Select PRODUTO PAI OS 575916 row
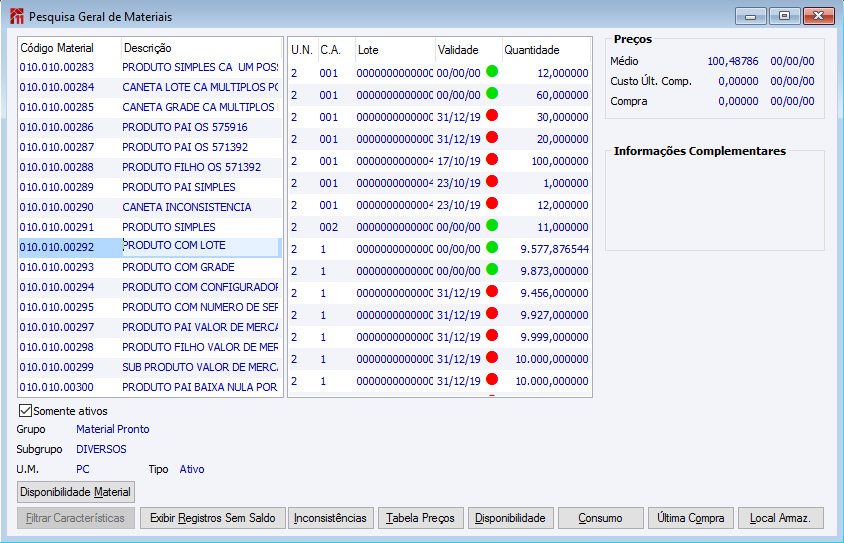 tap(150, 127)
